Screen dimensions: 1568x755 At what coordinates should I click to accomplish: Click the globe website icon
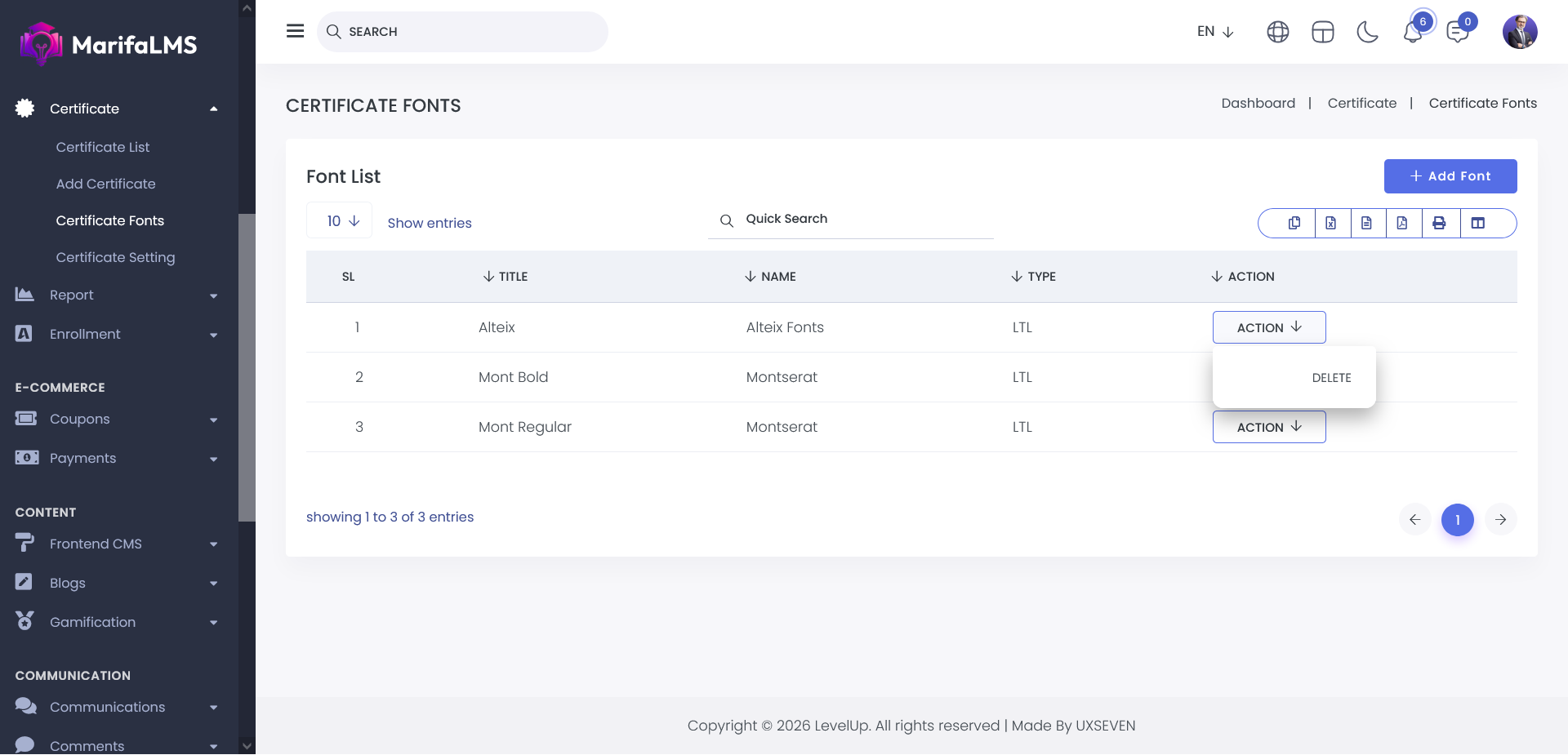[x=1278, y=32]
